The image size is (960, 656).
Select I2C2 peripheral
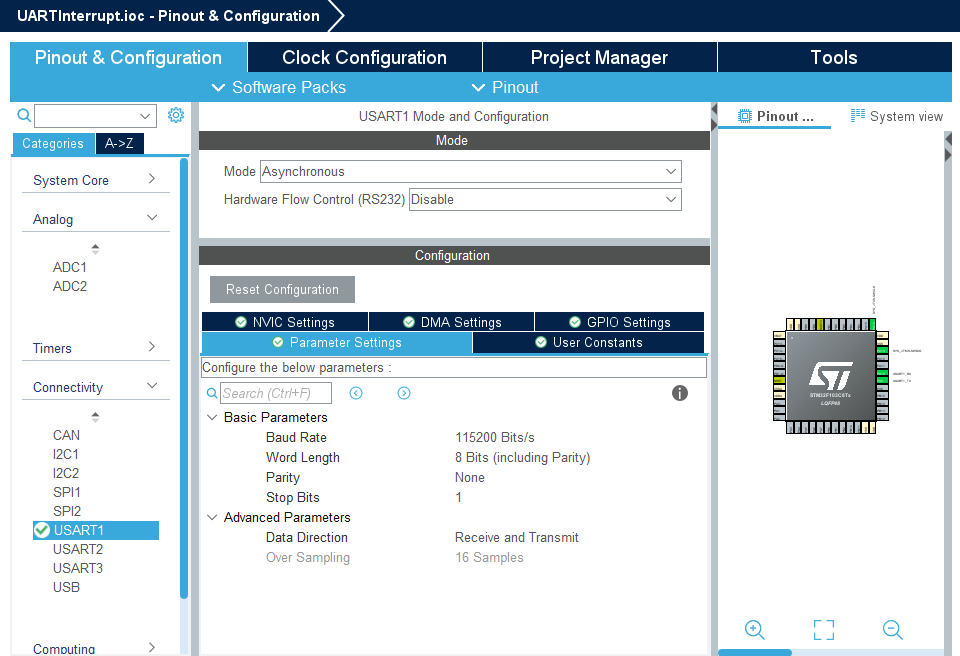coord(66,473)
